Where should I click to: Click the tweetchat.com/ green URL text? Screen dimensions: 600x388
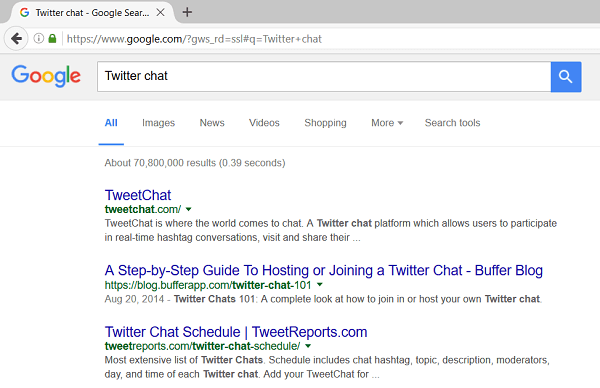coord(143,209)
